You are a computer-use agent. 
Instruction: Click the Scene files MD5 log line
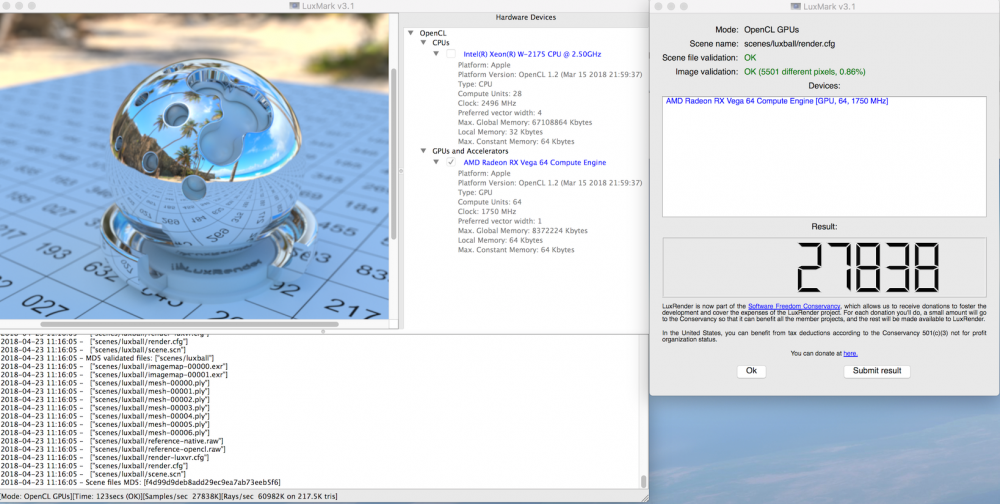(140, 482)
